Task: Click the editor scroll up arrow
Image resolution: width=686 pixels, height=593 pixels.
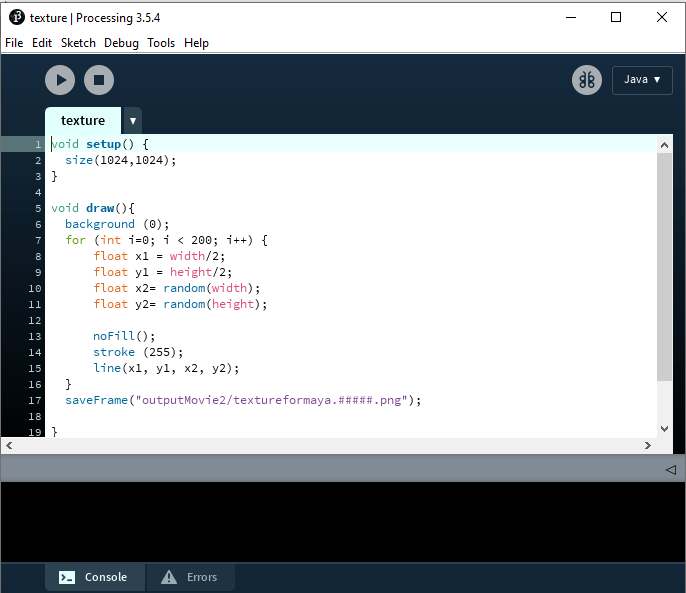Action: (665, 145)
